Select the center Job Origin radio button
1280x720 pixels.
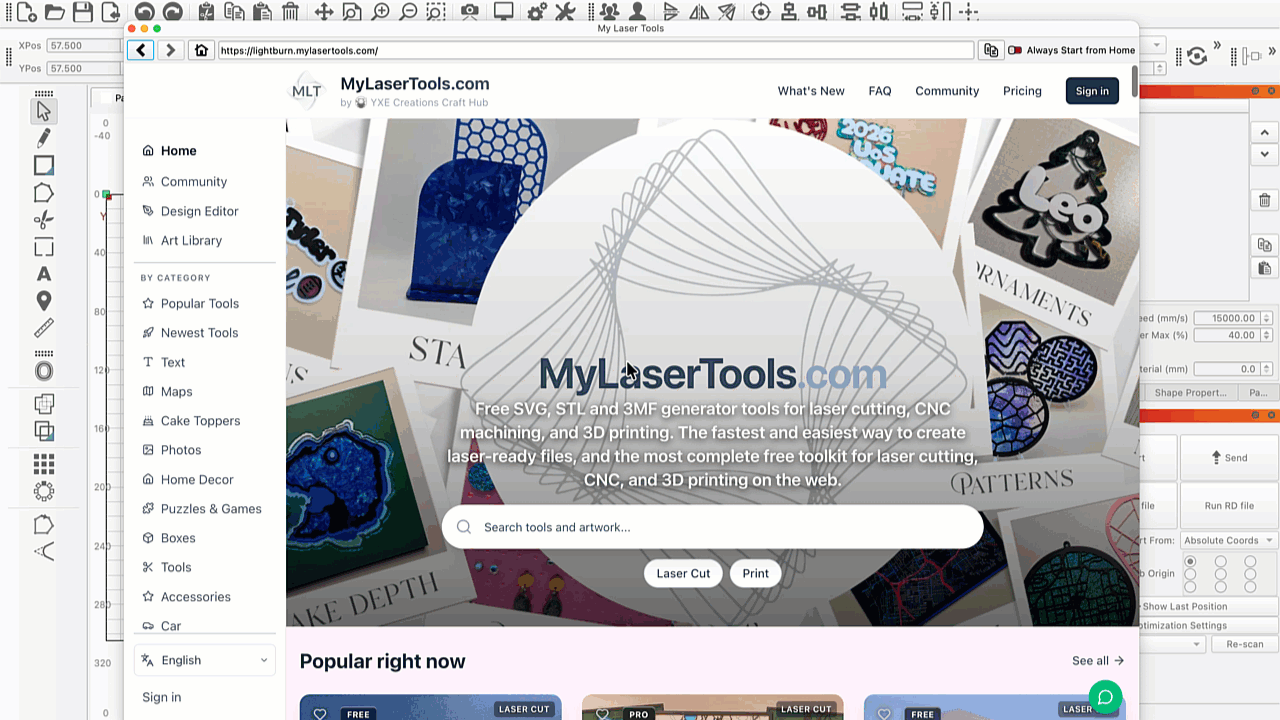(1220, 574)
